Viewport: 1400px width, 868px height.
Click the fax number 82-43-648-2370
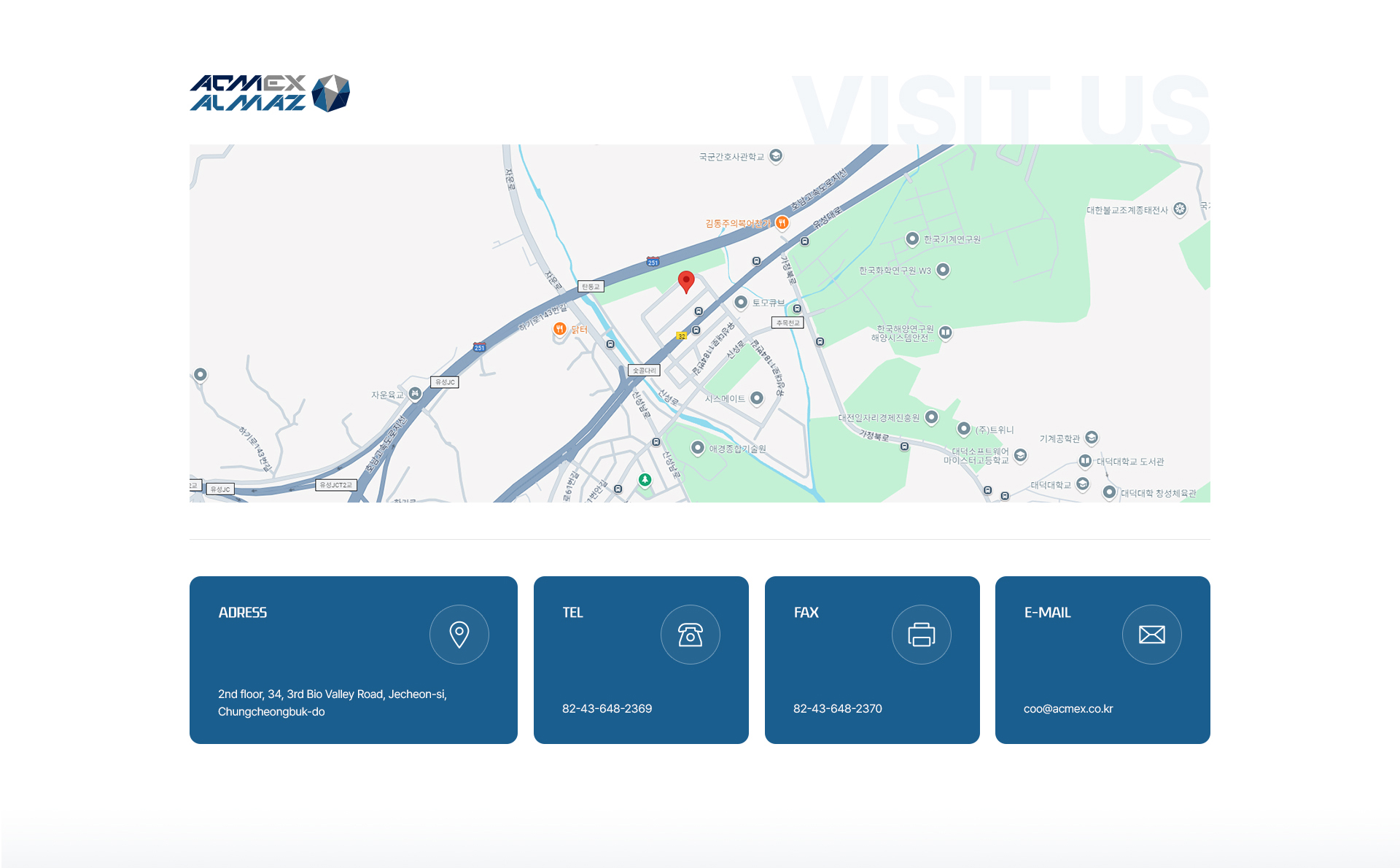point(837,709)
